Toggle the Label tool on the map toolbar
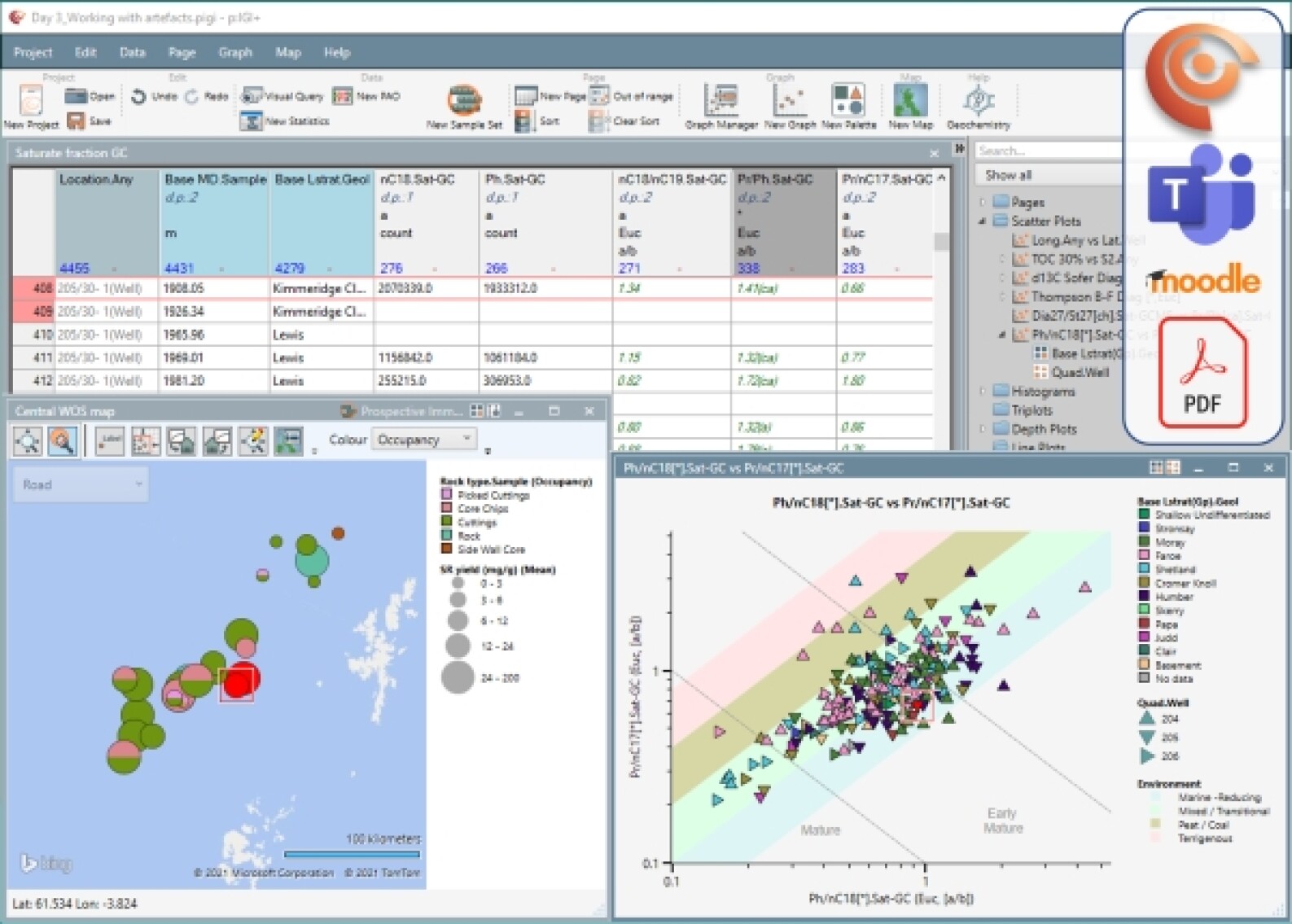Screen dimensions: 1292x924 pos(109,441)
